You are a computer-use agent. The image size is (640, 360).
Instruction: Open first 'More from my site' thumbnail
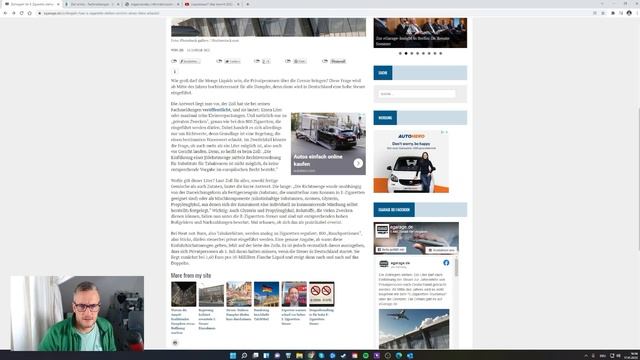[184, 294]
